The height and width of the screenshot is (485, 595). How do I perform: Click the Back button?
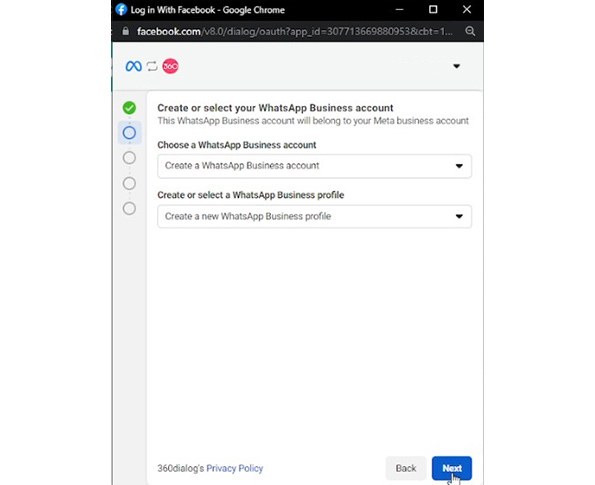pos(406,468)
